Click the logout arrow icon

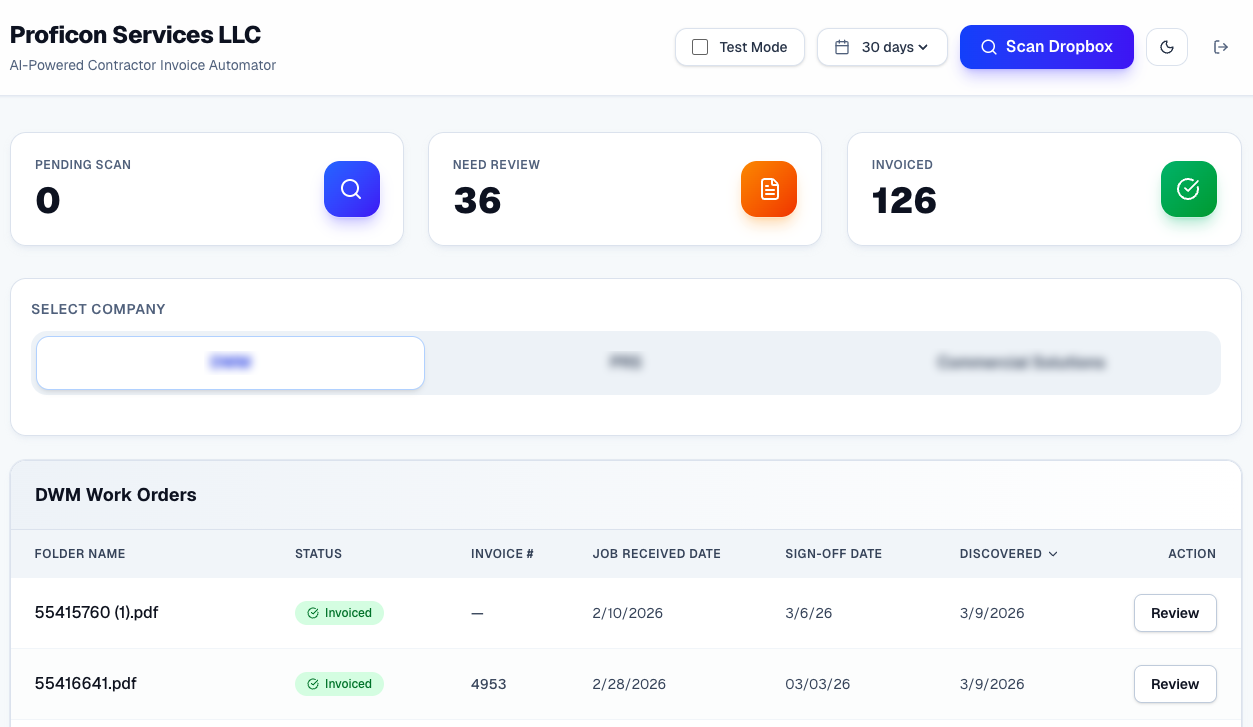[x=1220, y=47]
